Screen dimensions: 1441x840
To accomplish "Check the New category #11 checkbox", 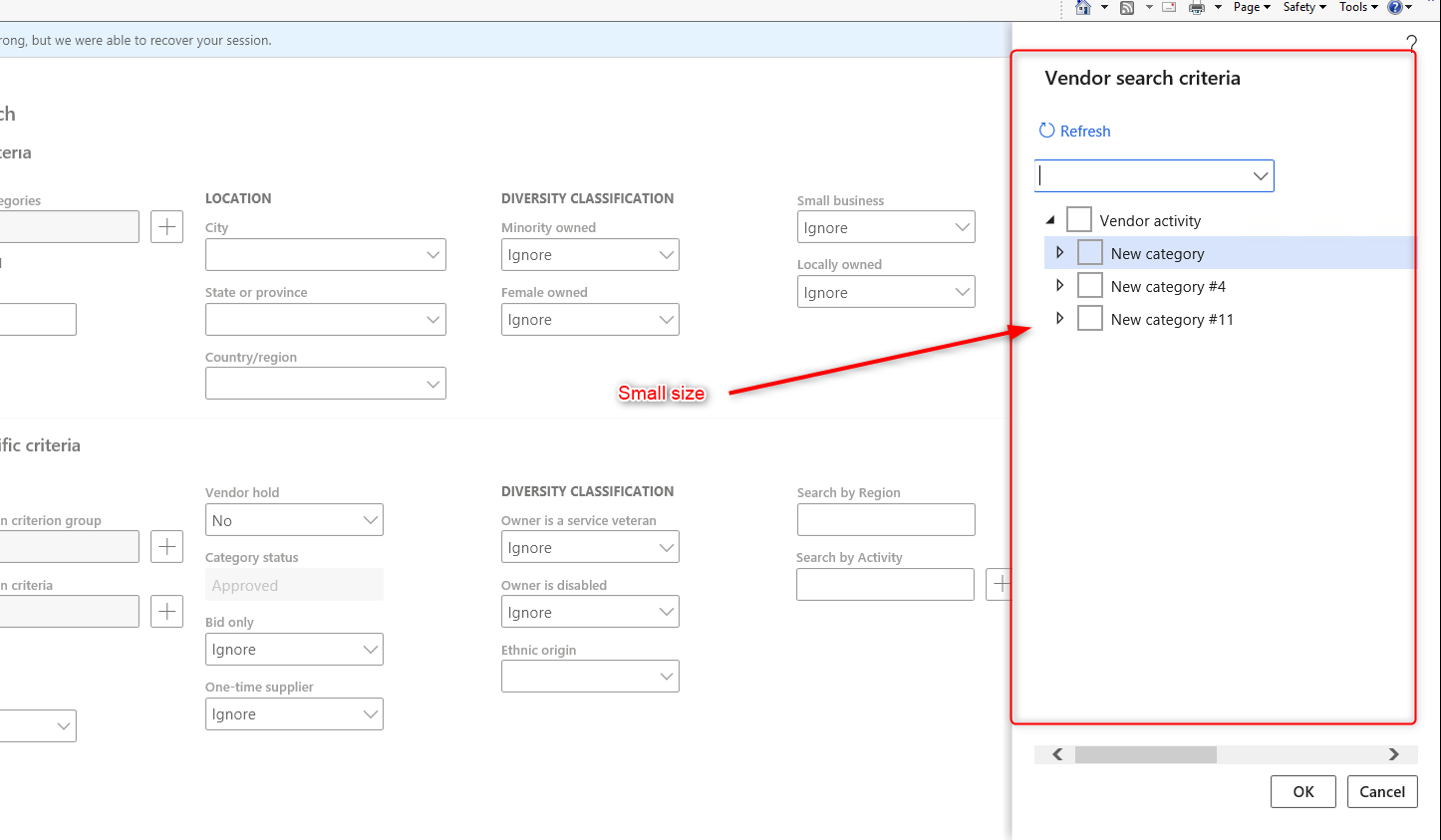I will pos(1089,318).
